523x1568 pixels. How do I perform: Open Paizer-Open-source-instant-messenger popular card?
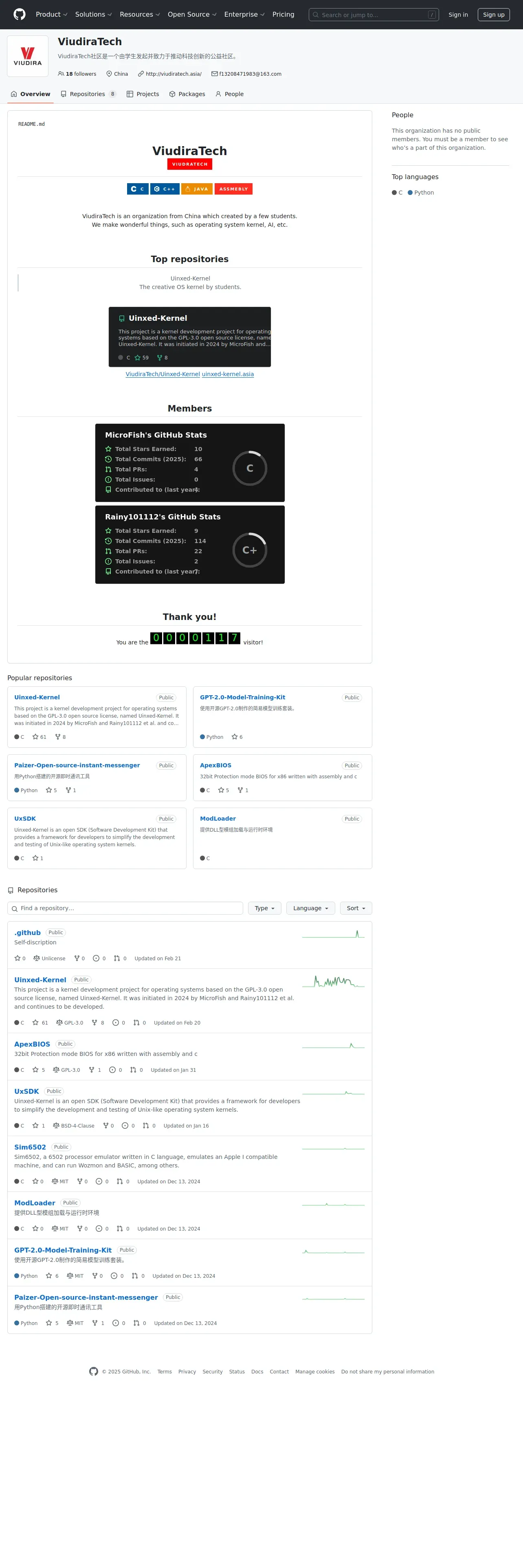click(x=77, y=766)
